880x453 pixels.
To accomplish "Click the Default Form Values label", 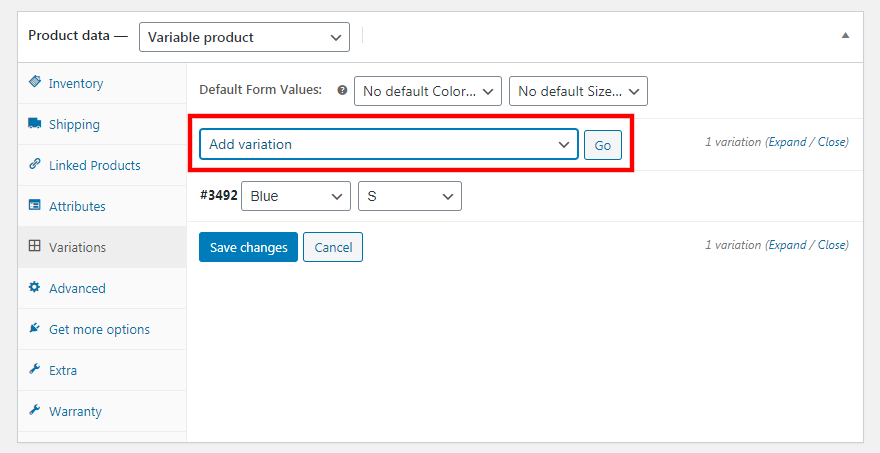I will click(x=260, y=90).
